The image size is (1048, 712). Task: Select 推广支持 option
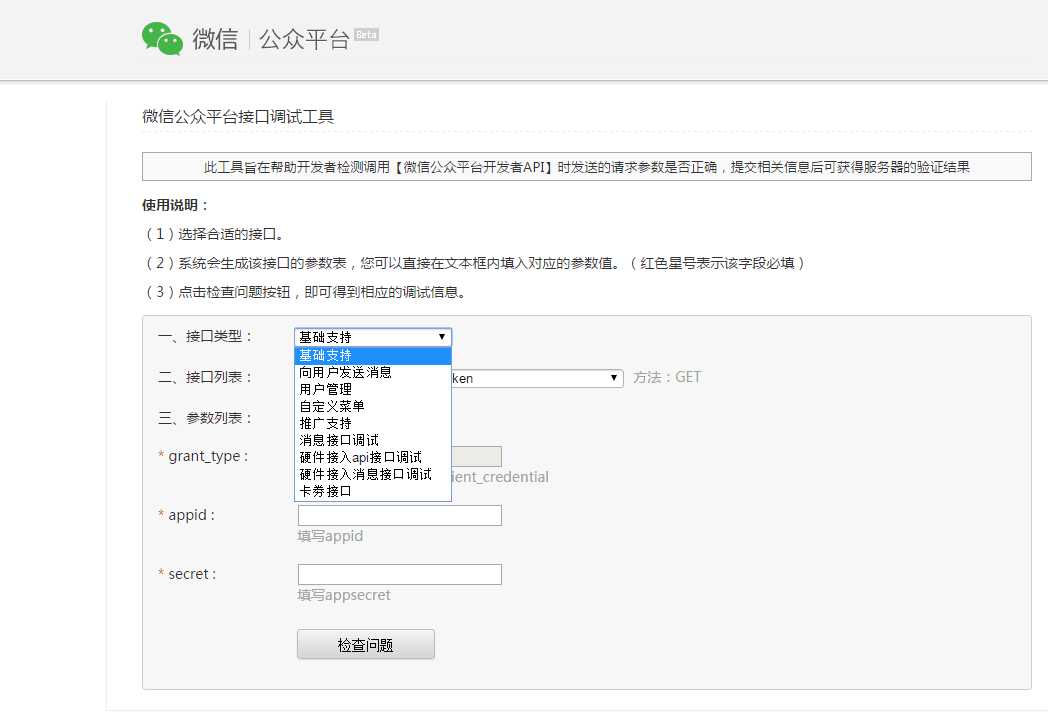click(373, 423)
